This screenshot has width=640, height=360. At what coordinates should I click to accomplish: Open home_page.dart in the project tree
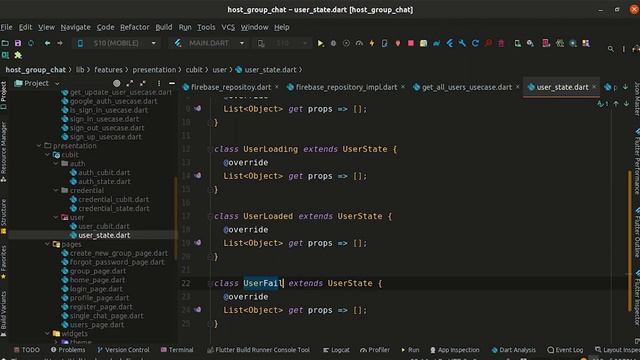coord(98,280)
